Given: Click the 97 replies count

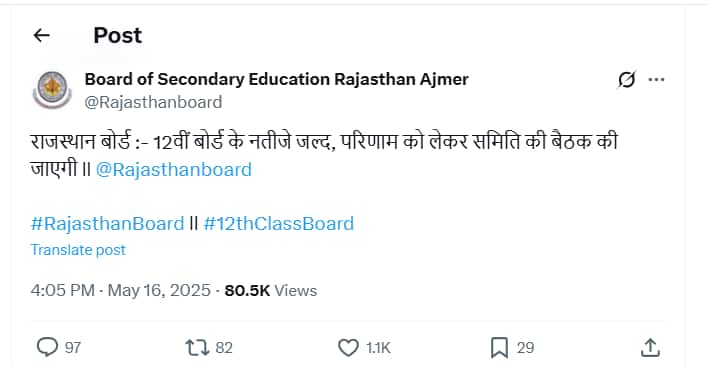Looking at the screenshot, I should 73,348.
